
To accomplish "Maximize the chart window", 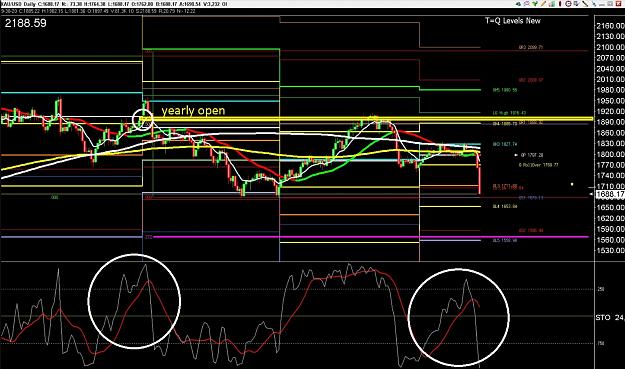I will [x=610, y=4].
